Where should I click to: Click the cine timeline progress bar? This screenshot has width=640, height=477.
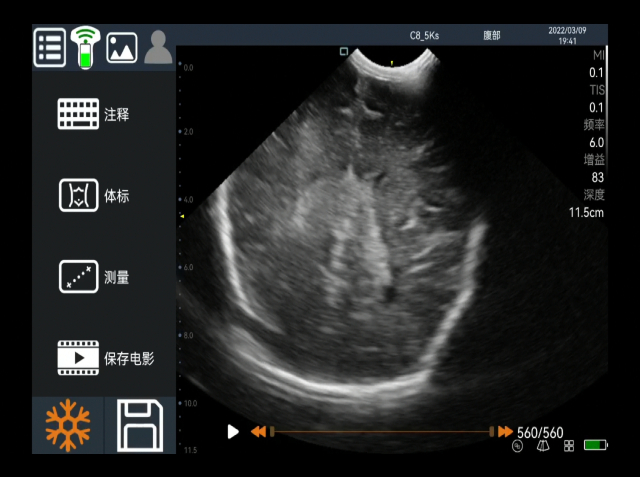(x=382, y=432)
